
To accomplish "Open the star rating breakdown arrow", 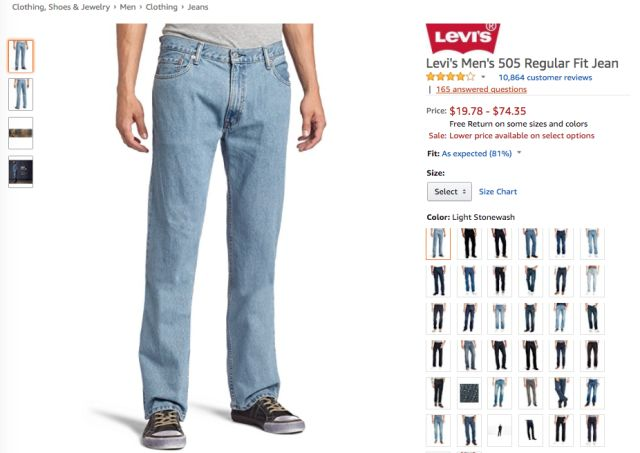I will pyautogui.click(x=483, y=77).
